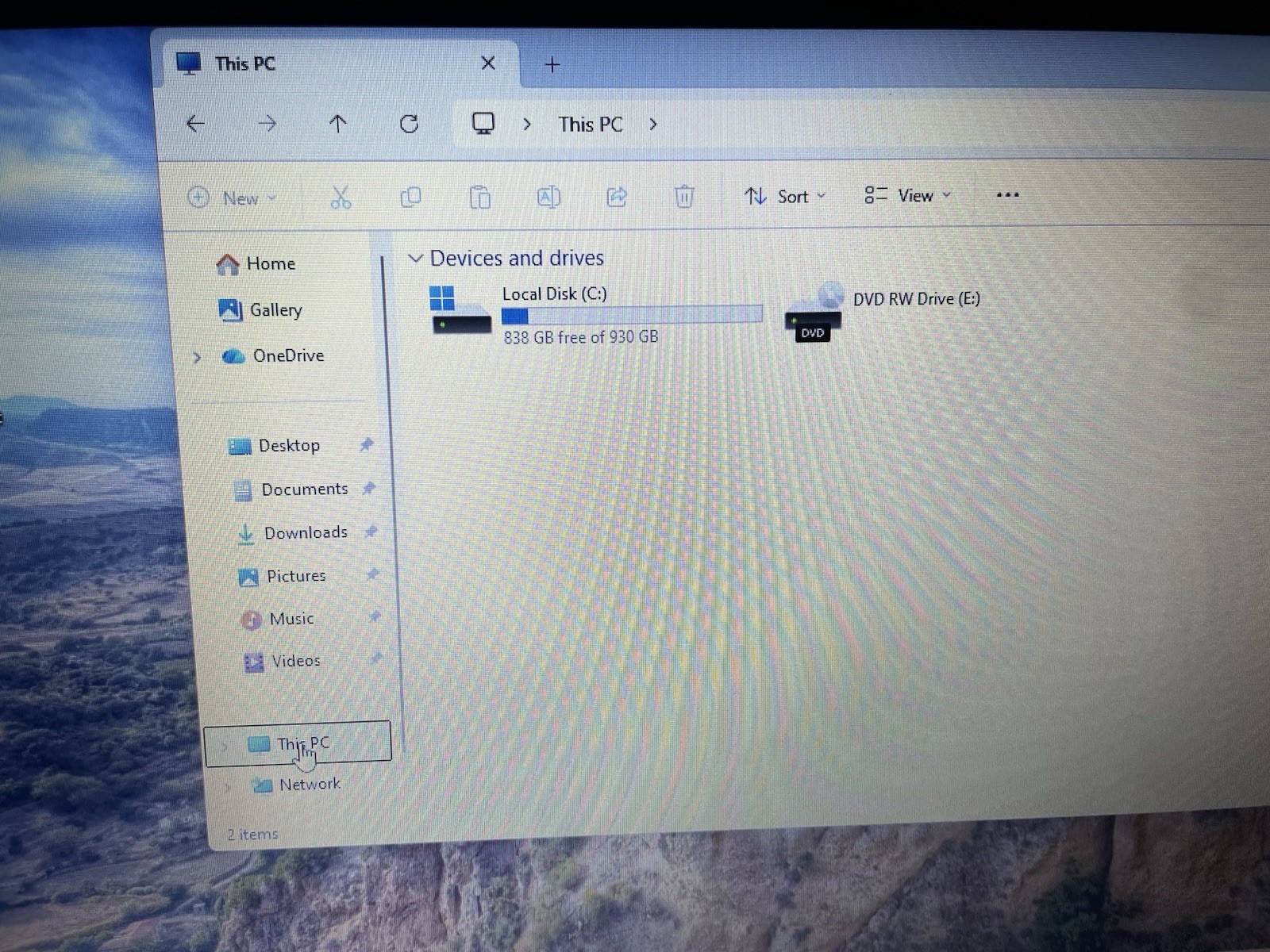Open the pinned Music folder
The height and width of the screenshot is (952, 1270).
(x=277, y=619)
